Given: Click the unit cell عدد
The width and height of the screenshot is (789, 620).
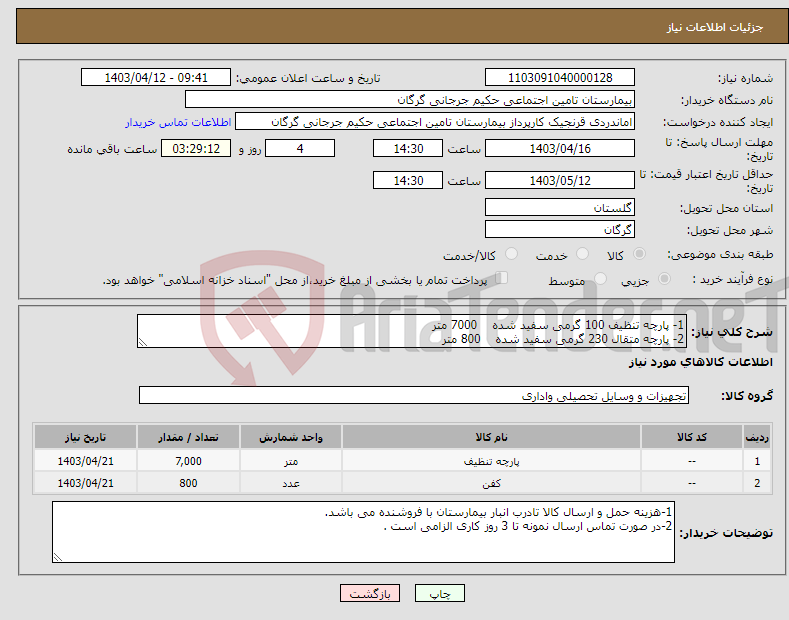Looking at the screenshot, I should pyautogui.click(x=291, y=483).
